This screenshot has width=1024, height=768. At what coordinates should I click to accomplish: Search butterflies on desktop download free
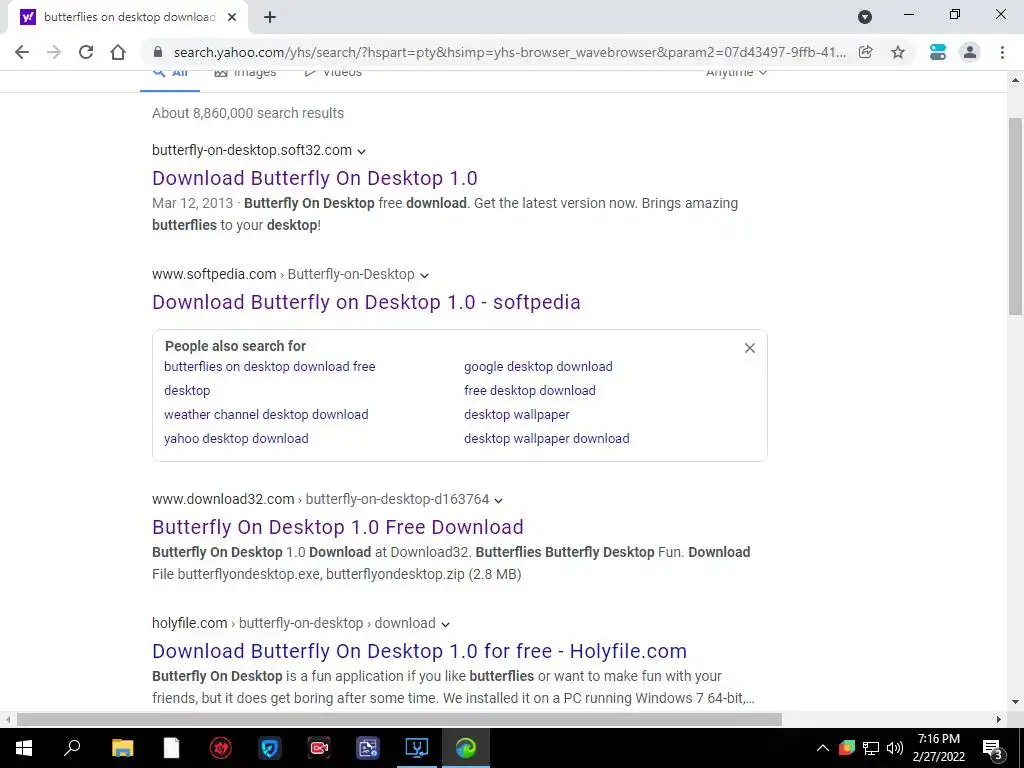point(270,366)
